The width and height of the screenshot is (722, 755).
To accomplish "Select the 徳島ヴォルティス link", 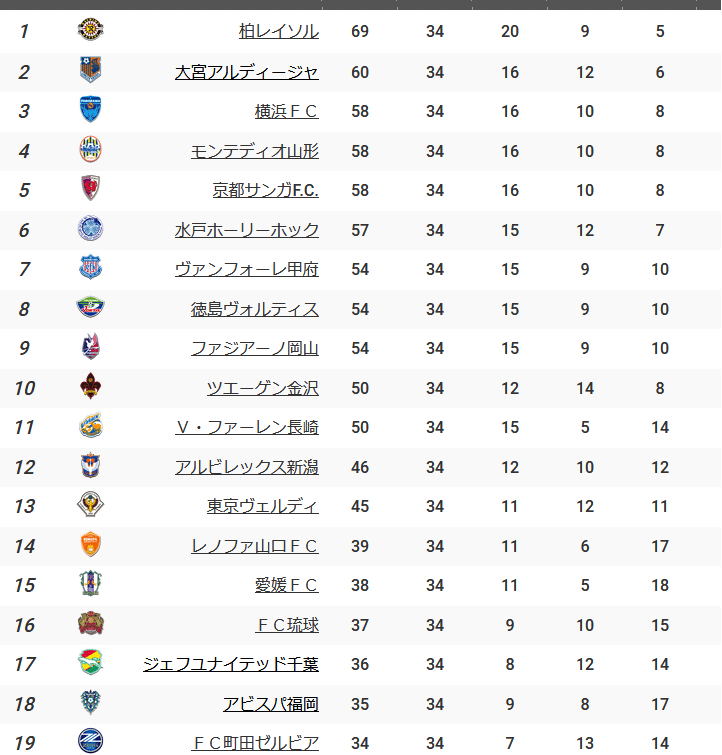I will tap(255, 309).
